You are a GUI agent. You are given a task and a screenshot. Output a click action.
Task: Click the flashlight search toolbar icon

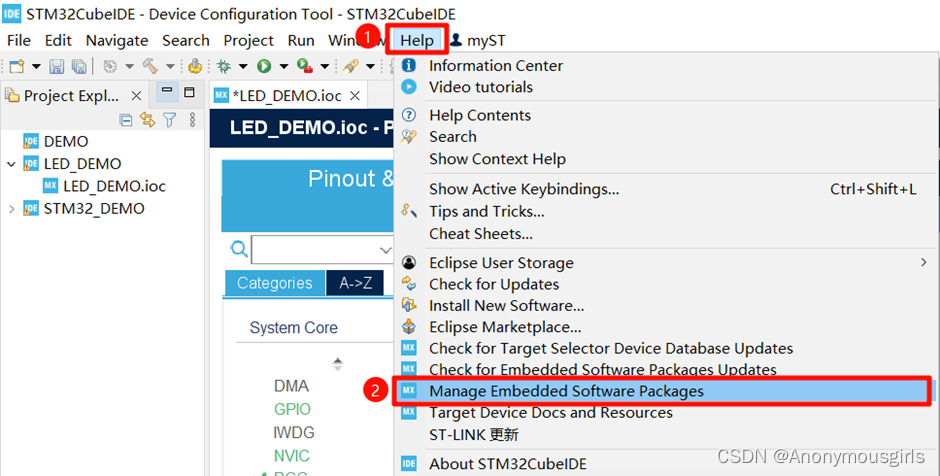pos(351,66)
